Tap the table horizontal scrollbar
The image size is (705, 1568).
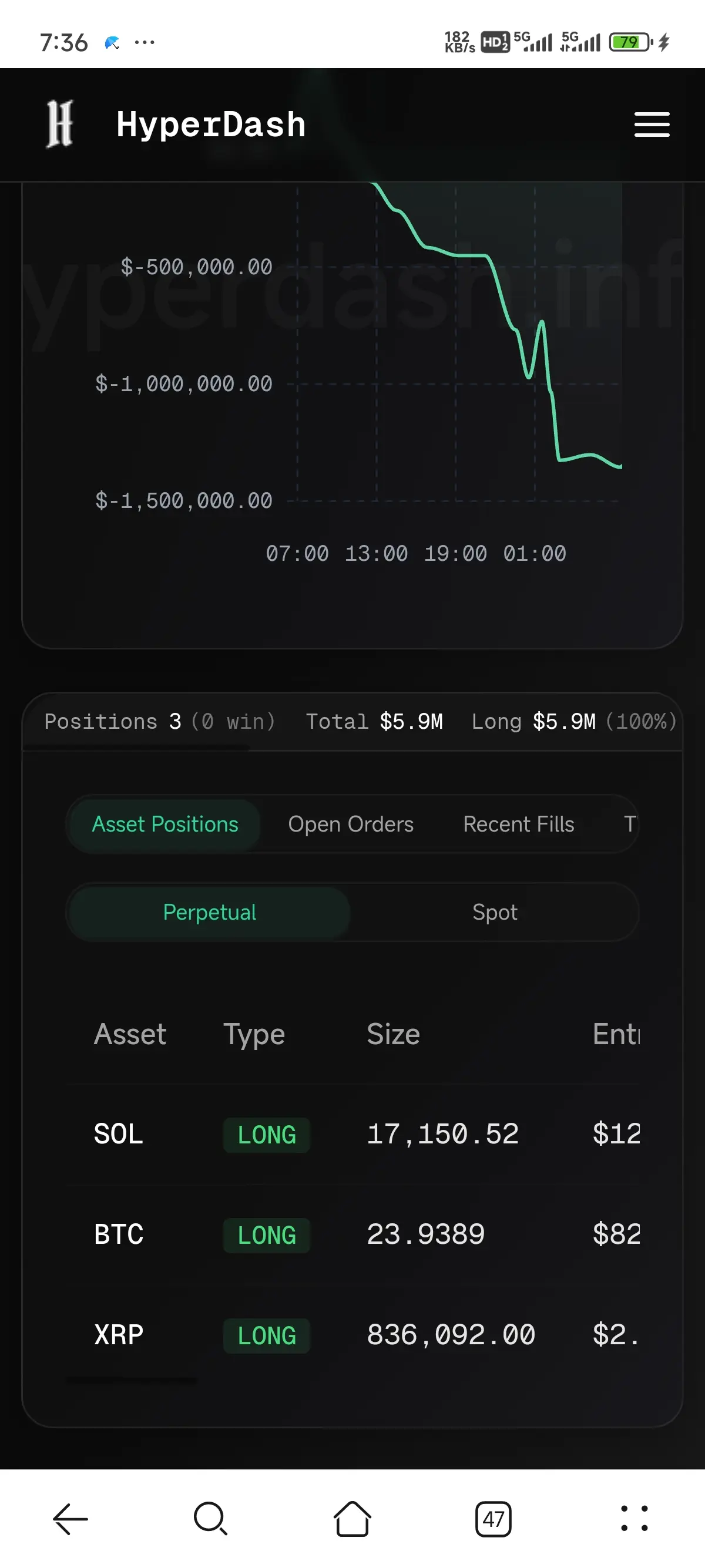click(132, 1380)
